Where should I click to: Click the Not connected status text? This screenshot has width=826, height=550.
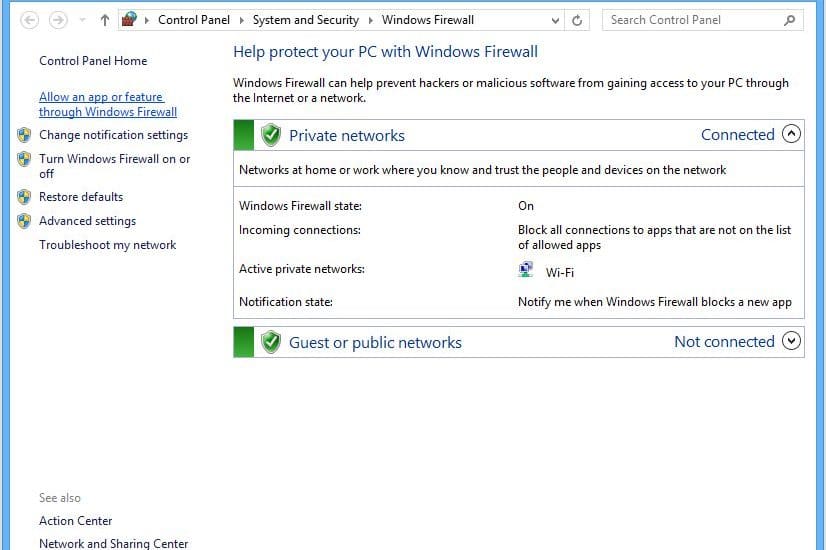pos(724,341)
